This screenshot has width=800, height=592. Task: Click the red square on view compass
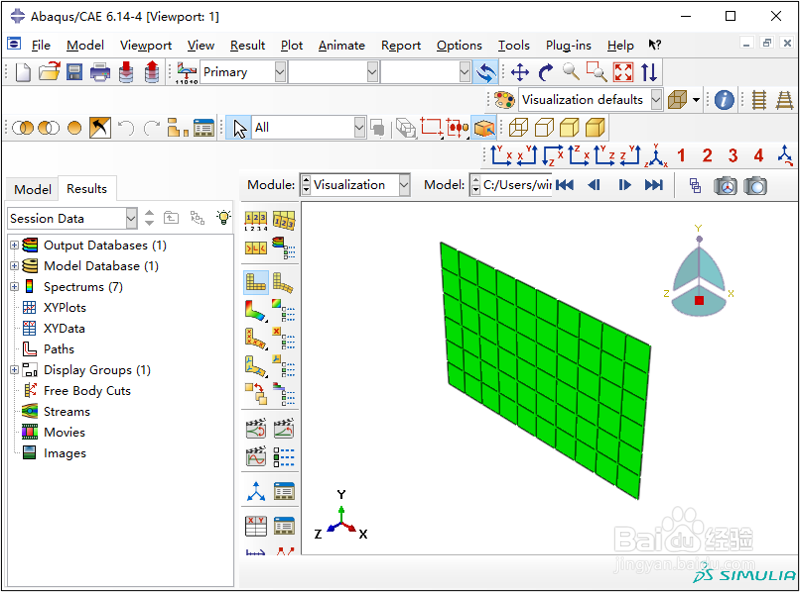coord(699,301)
